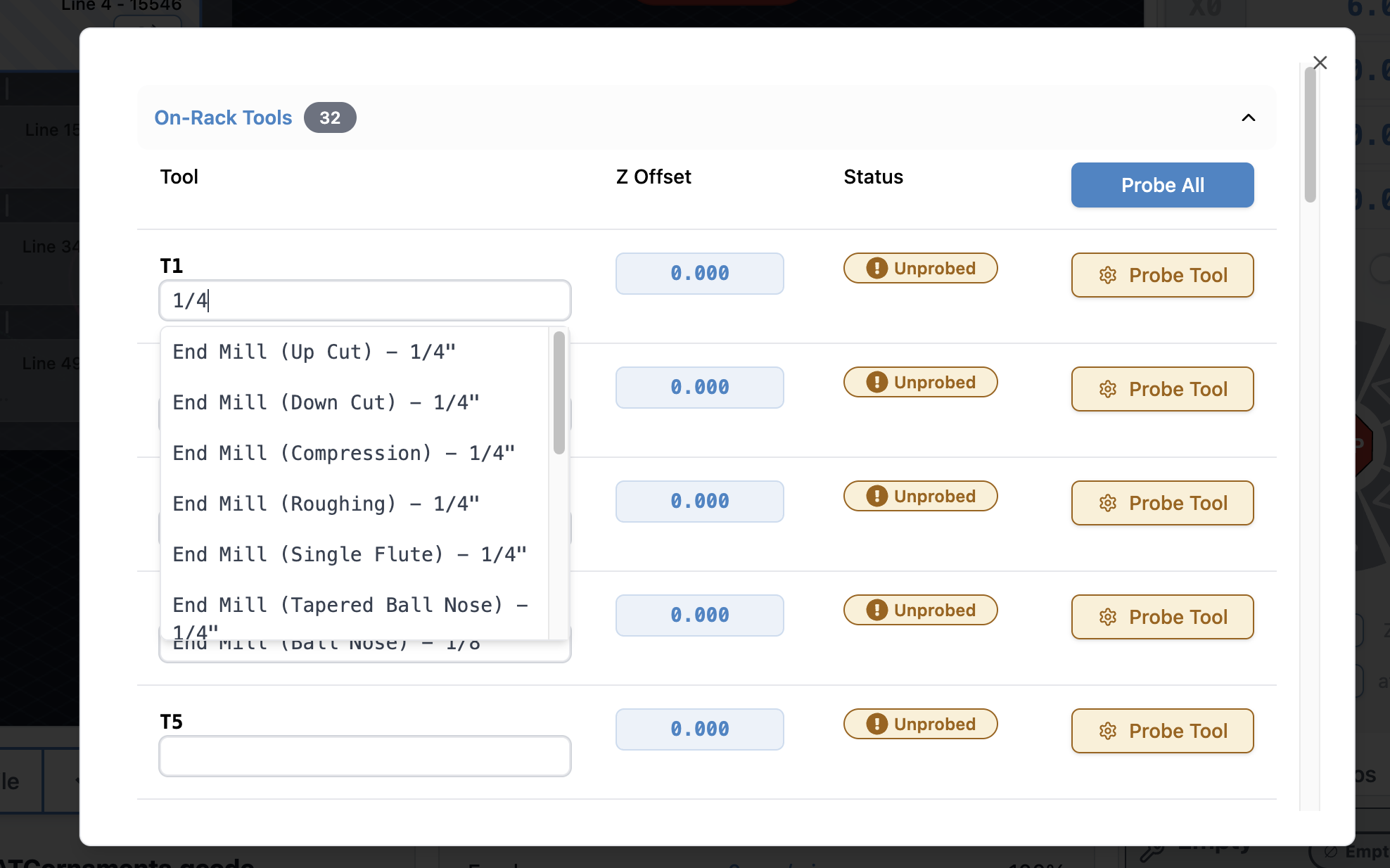This screenshot has width=1390, height=868.
Task: Click the warning icon in T5 Unprobed badge
Action: (876, 724)
